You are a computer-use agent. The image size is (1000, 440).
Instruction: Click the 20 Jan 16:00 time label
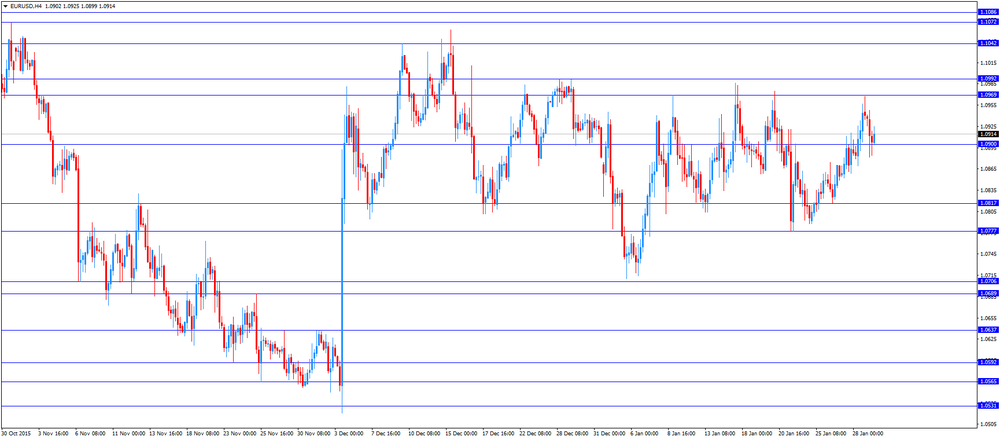(x=792, y=432)
